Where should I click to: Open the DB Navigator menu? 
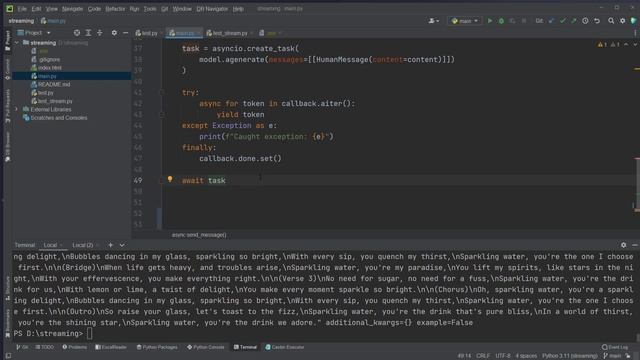[x=212, y=9]
